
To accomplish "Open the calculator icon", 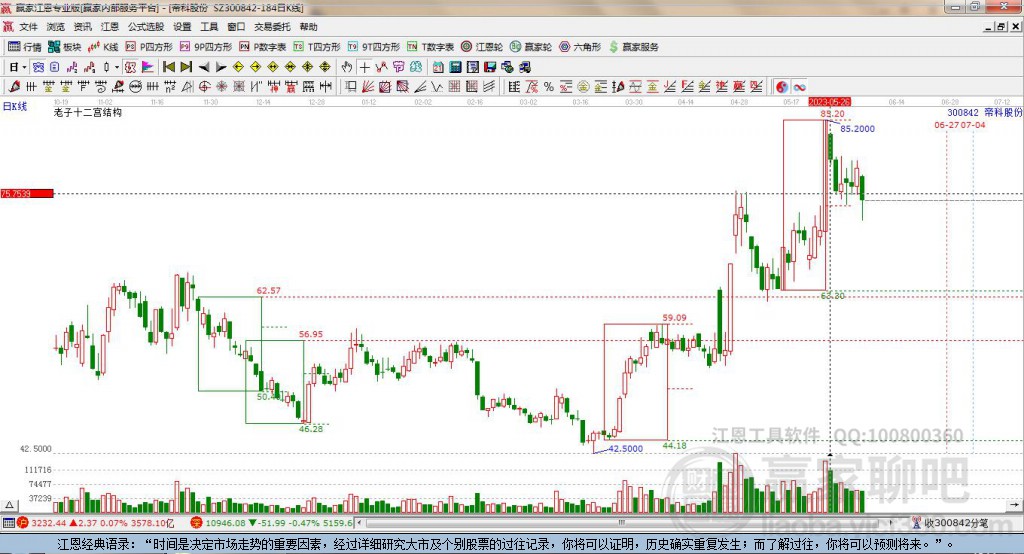I will click(455, 67).
